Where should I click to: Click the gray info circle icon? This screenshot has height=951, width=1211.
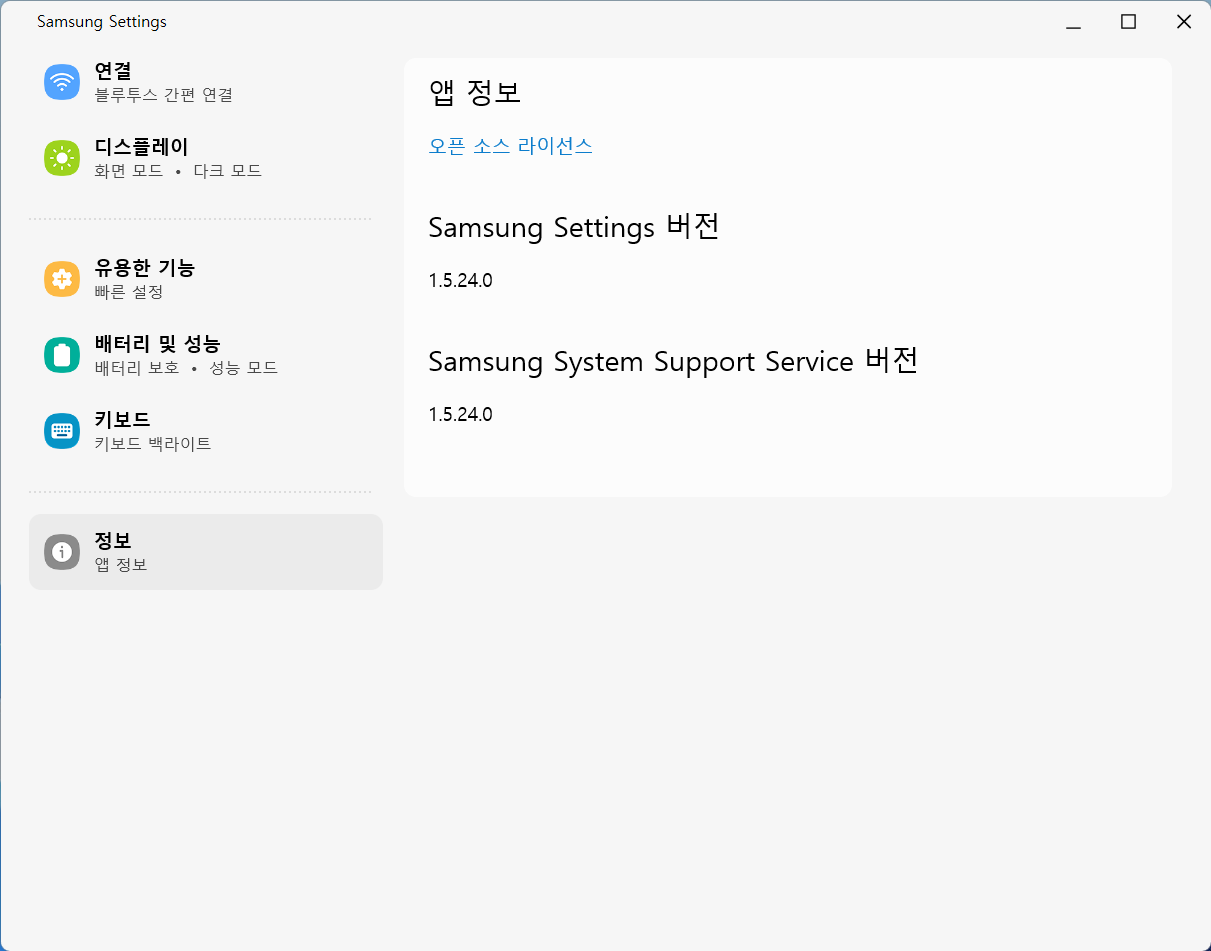(x=62, y=552)
